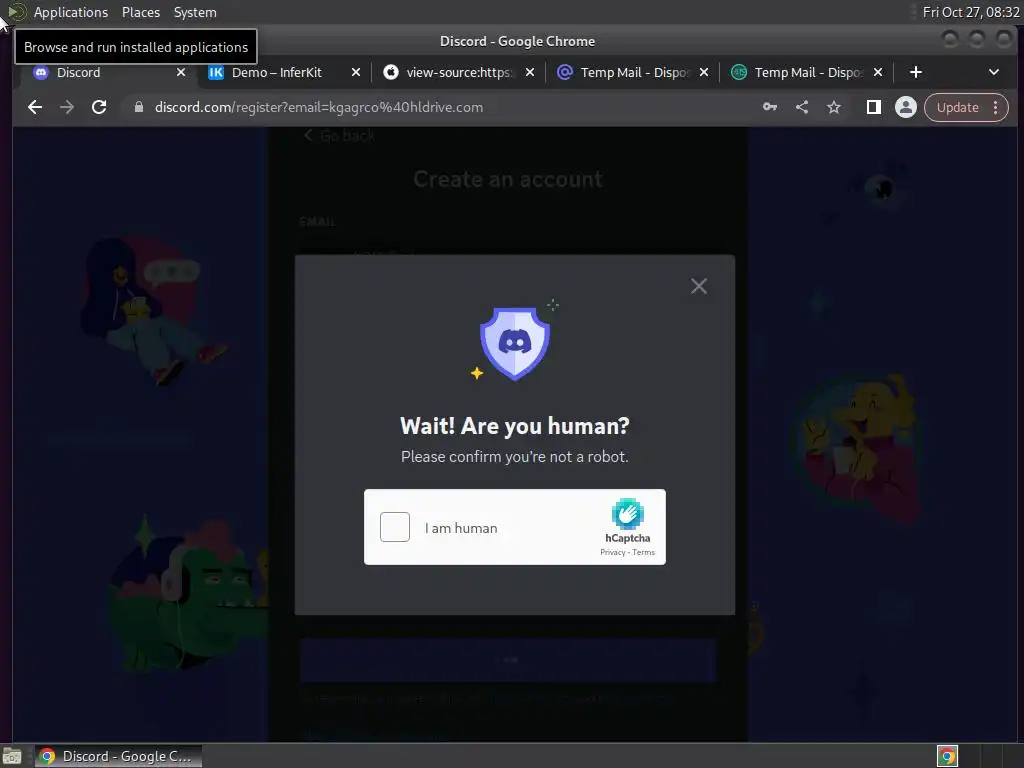Click show desktop icon in bottom panel

point(12,756)
